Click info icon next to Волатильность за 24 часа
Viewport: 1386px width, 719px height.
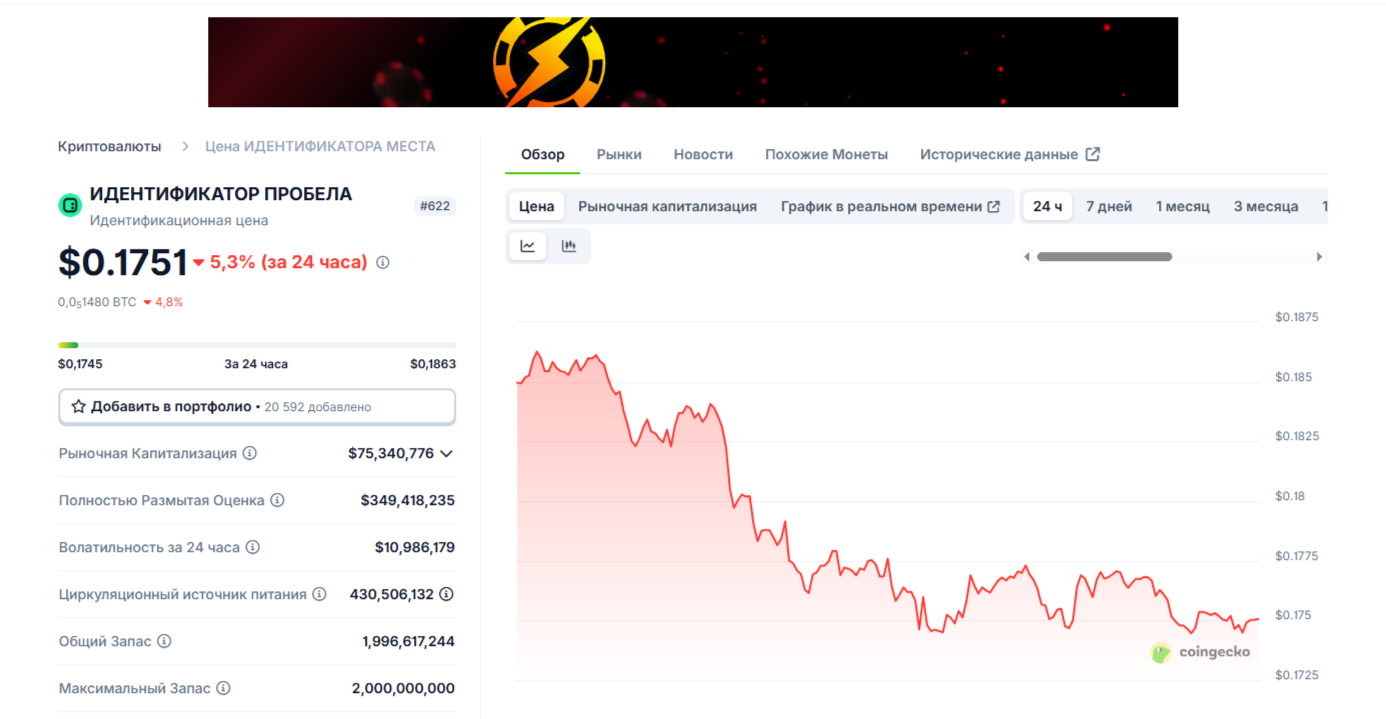pyautogui.click(x=253, y=547)
